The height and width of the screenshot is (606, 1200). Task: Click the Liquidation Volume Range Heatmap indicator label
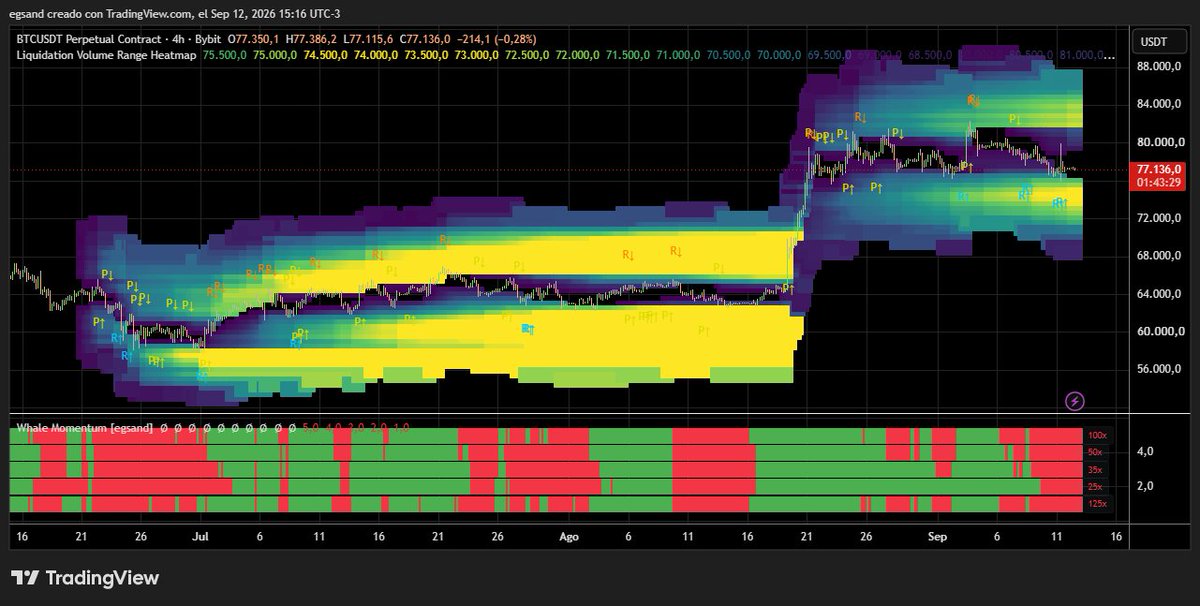click(x=107, y=56)
